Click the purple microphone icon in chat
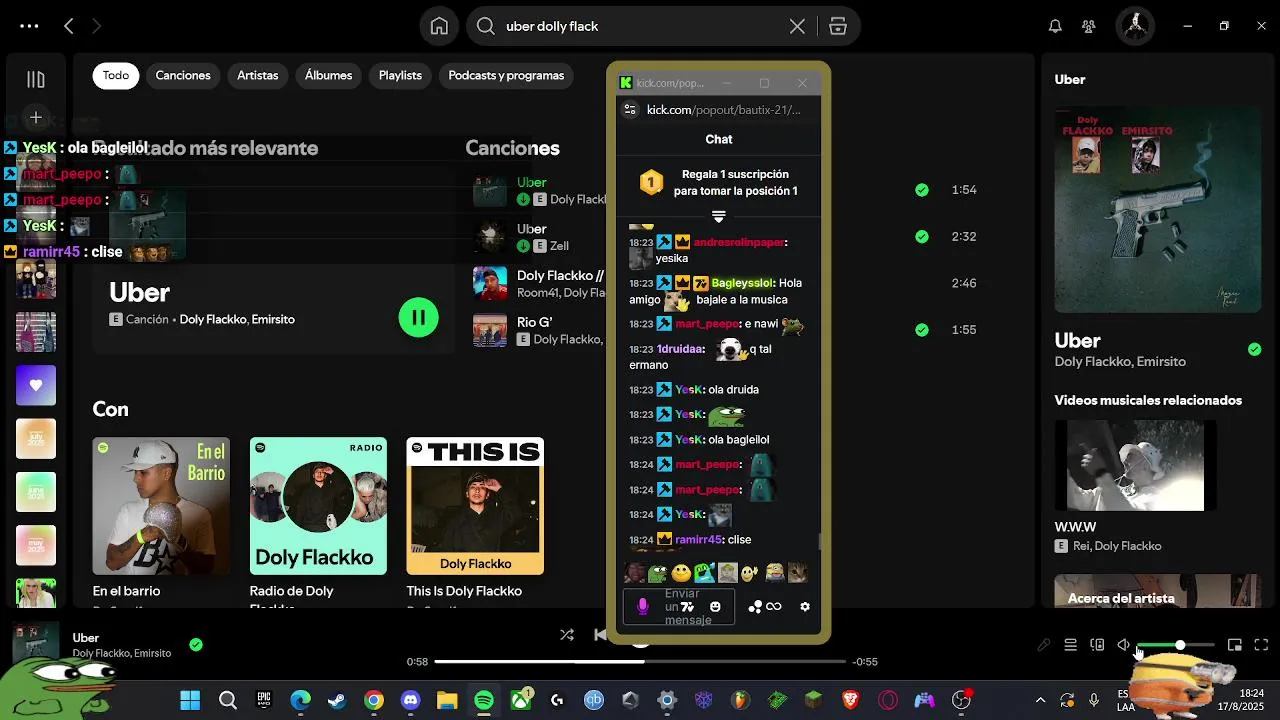 pos(643,606)
